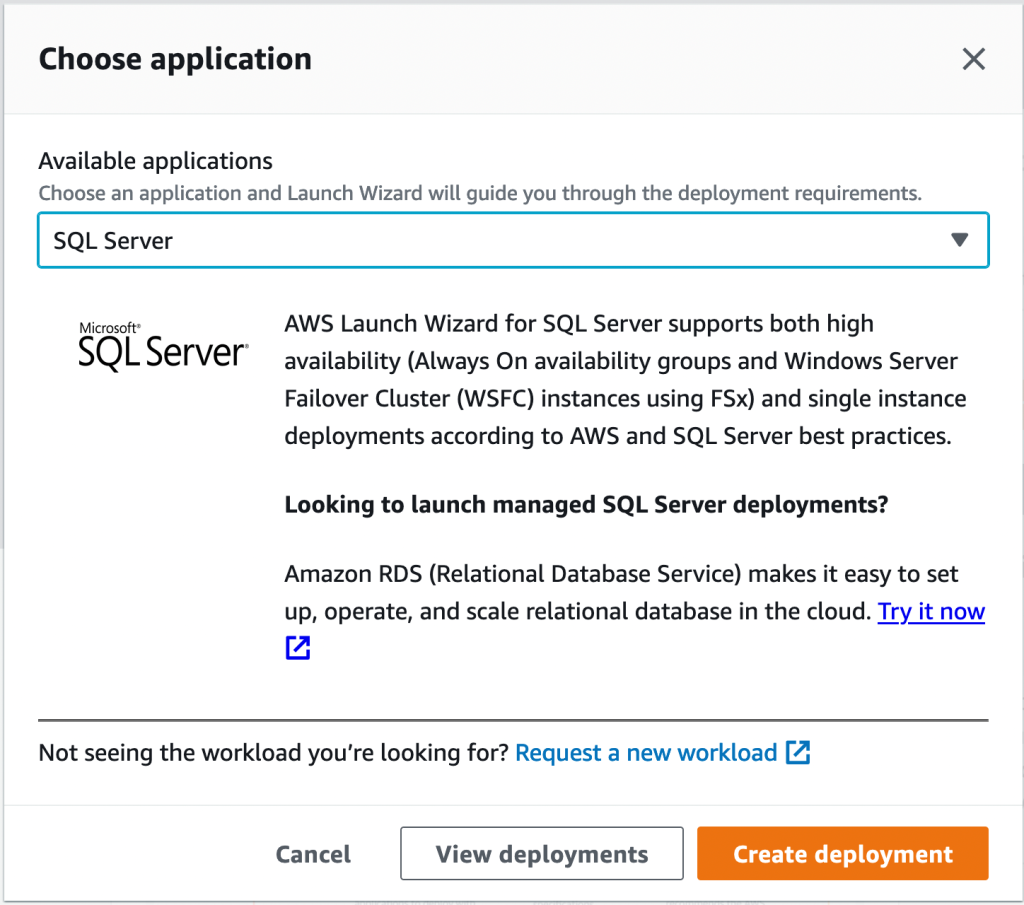Click the Microsoft SQL Server logo
Image resolution: width=1024 pixels, height=905 pixels.
162,345
